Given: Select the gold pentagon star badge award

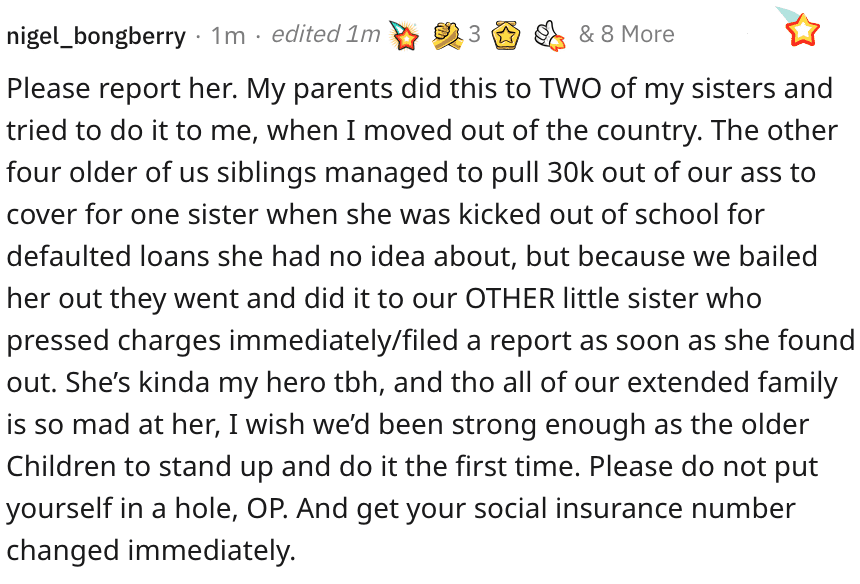Looking at the screenshot, I should pos(506,36).
